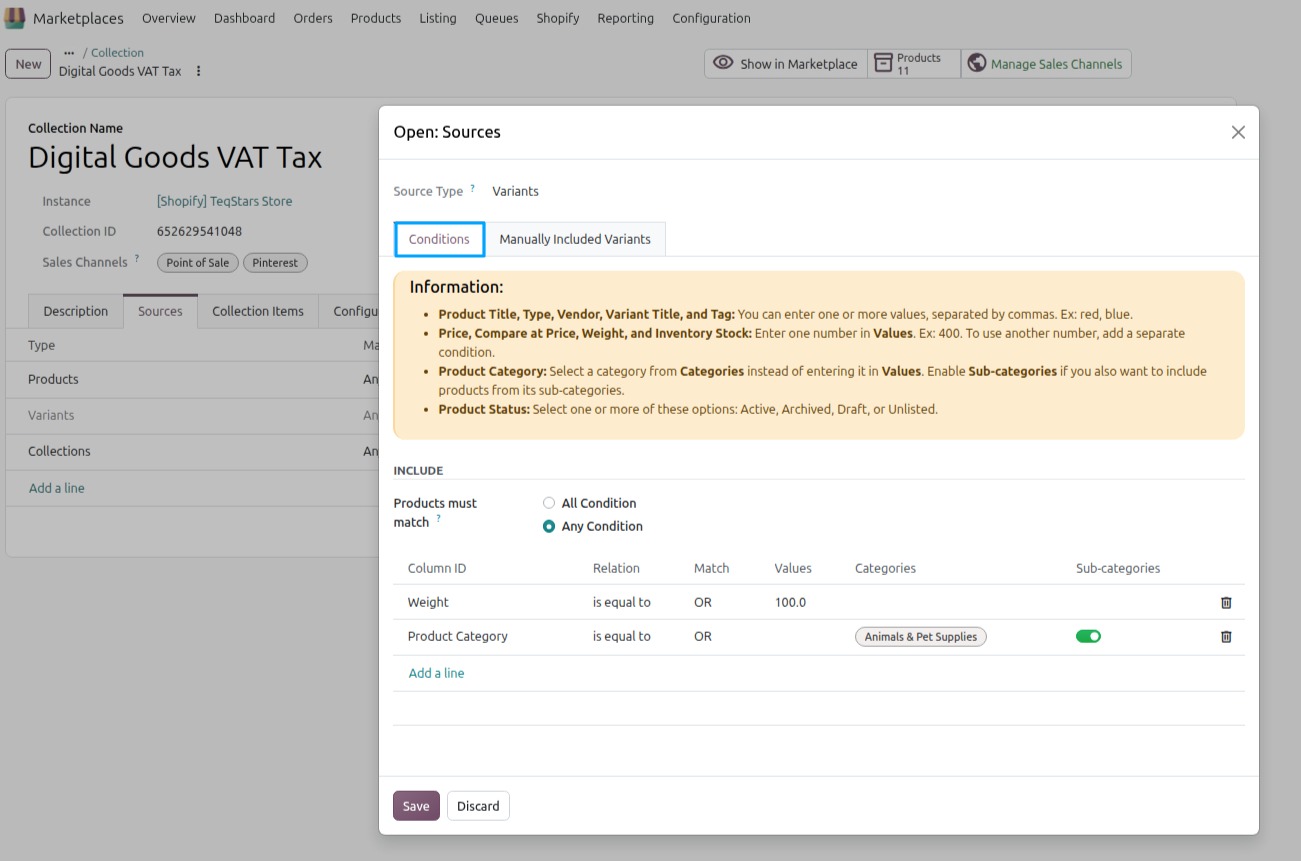Click the Marketplaces app logo icon
The width and height of the screenshot is (1301, 861).
15,18
